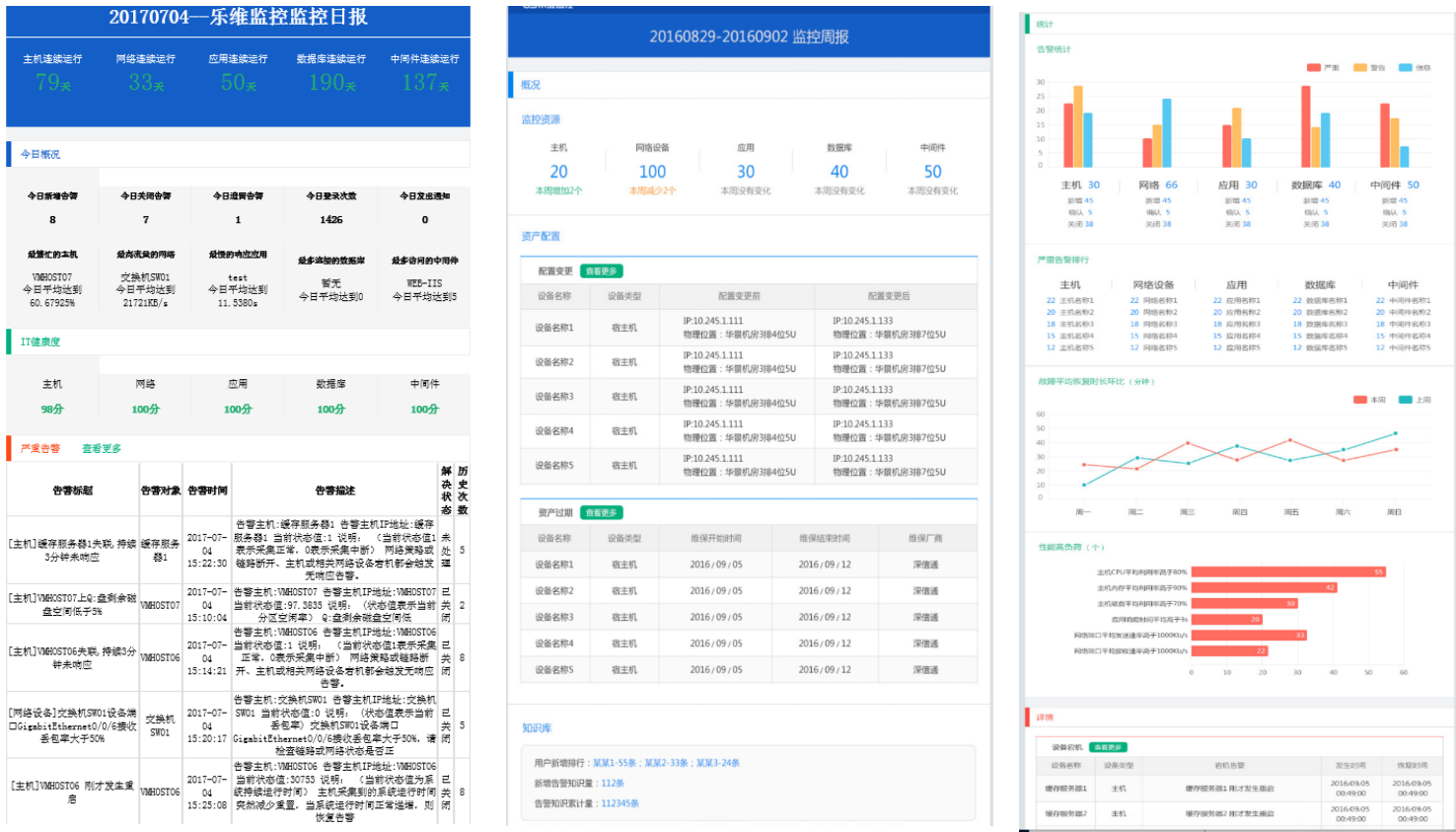This screenshot has height=832, width=1456.
Task: Click the 告警时间 column header
Action: tap(207, 491)
